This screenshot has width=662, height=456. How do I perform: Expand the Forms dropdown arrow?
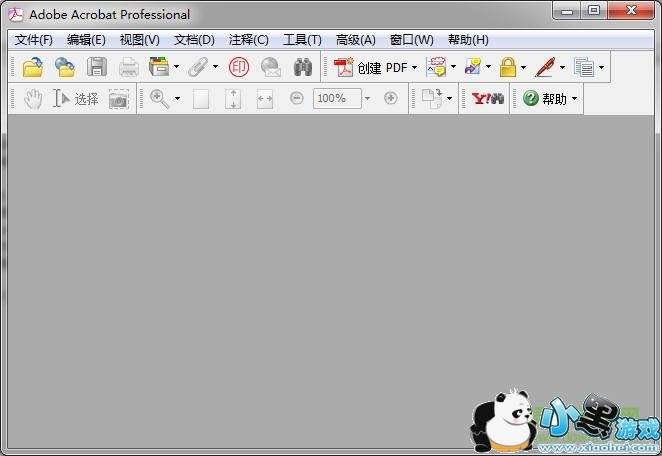pyautogui.click(x=601, y=67)
